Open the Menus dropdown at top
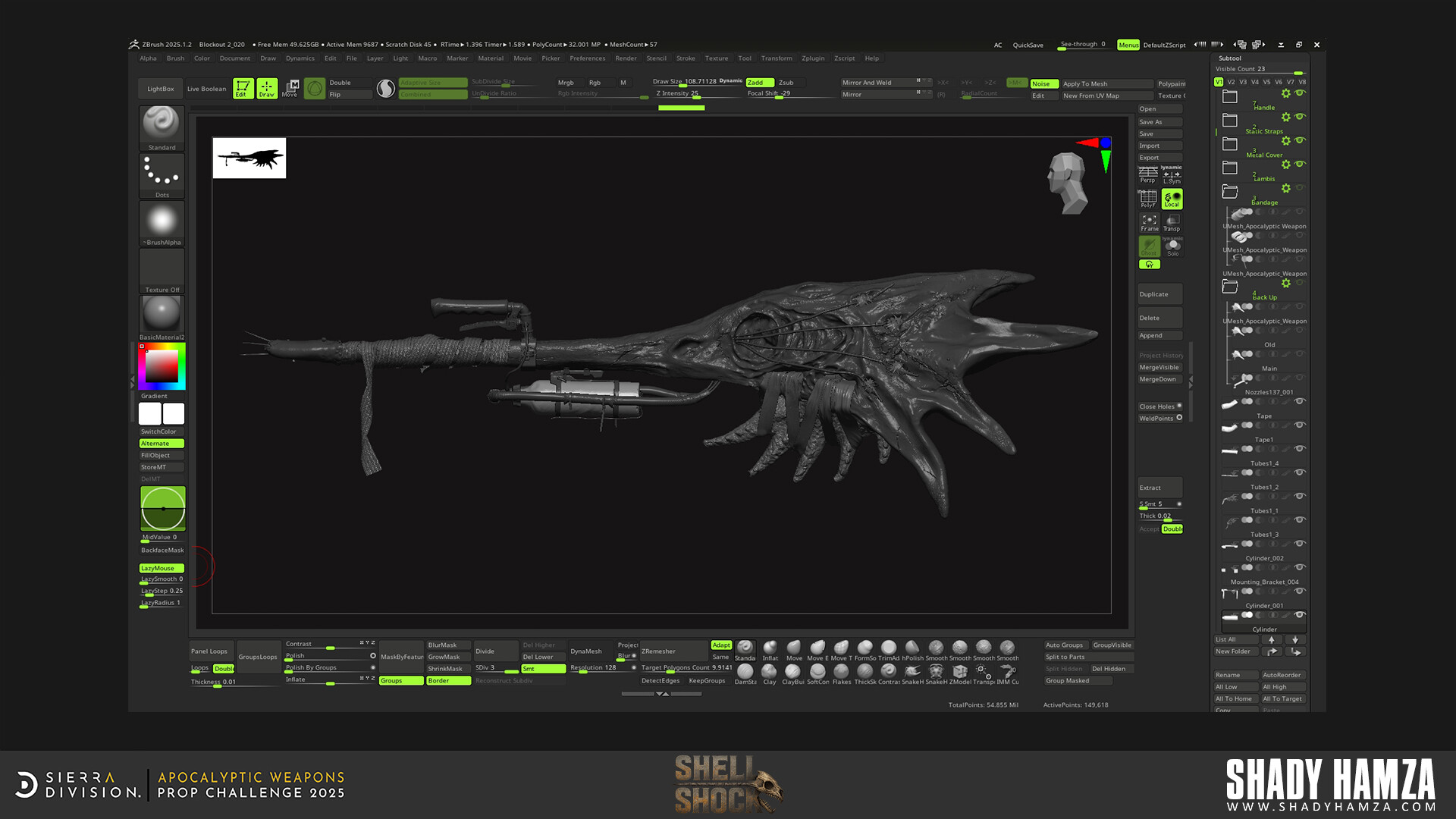 tap(1128, 45)
